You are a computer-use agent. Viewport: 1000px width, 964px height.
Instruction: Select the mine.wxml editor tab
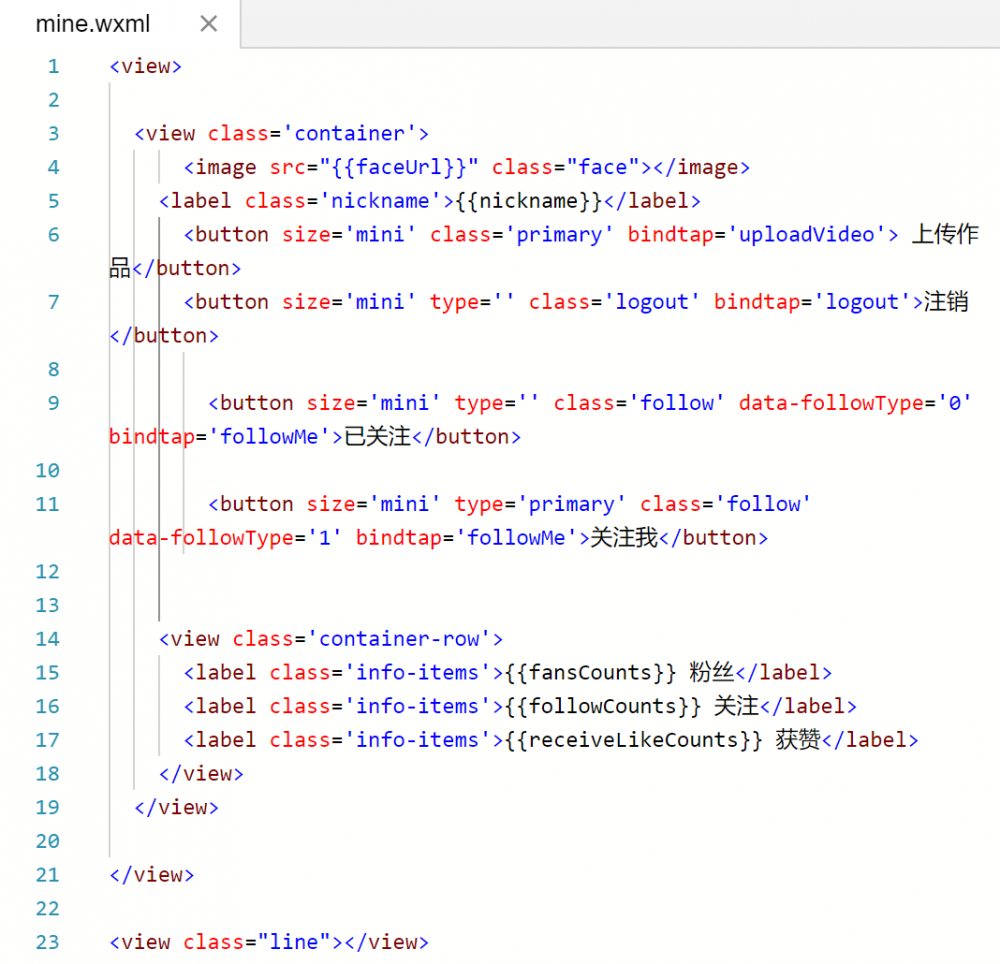click(x=120, y=24)
